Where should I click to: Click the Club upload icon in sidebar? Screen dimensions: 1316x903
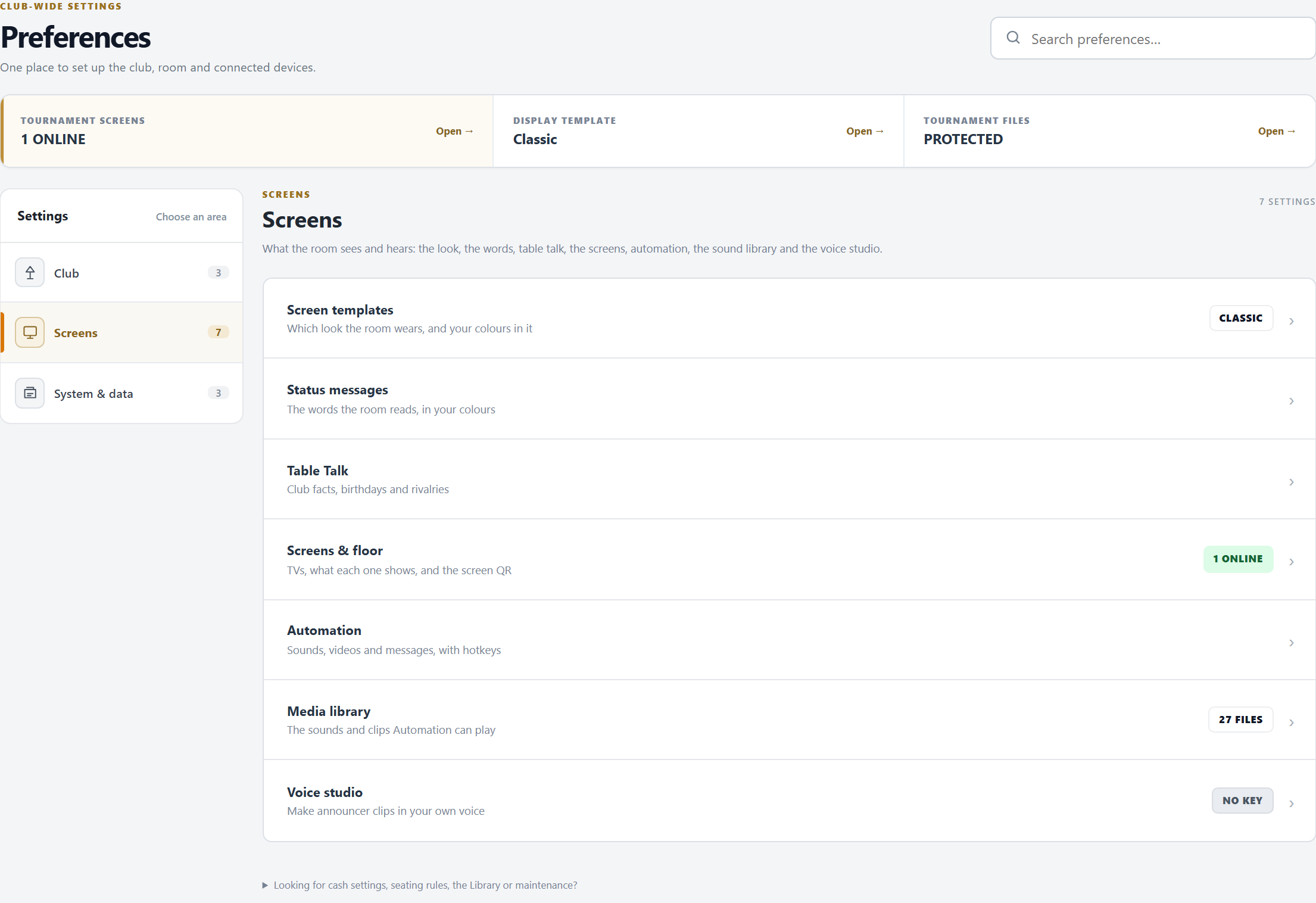[x=30, y=273]
